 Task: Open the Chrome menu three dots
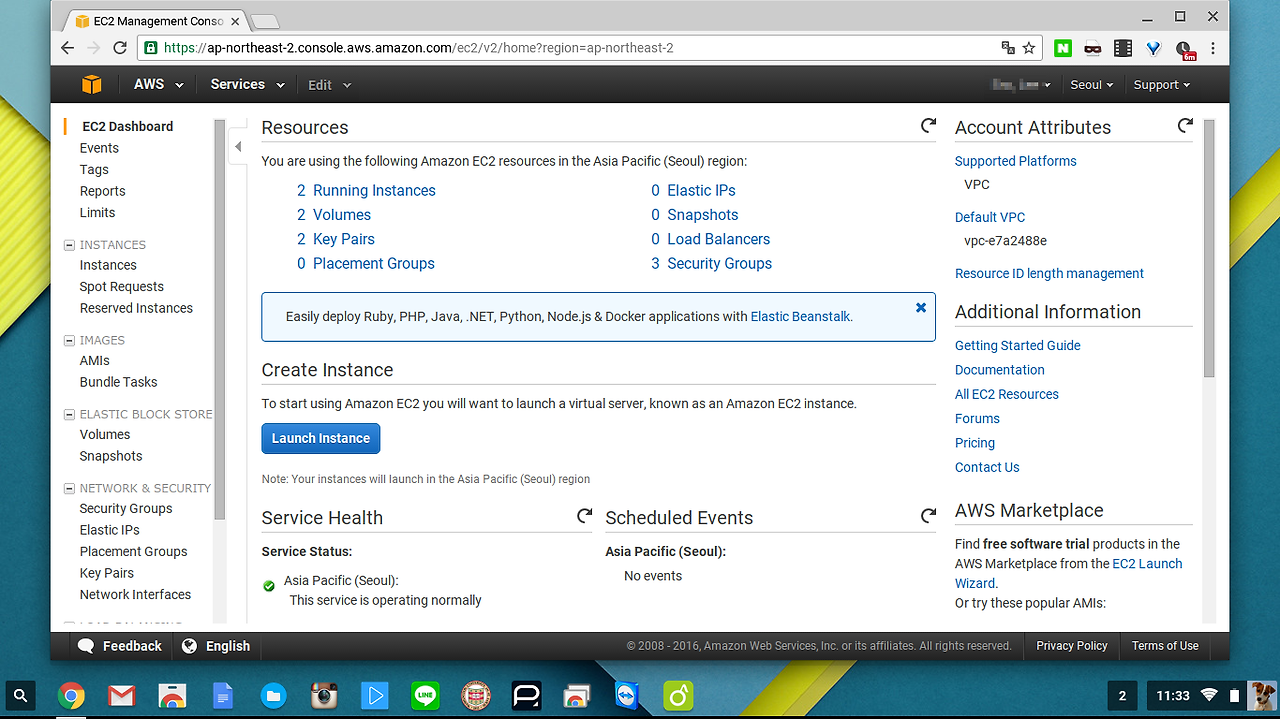1213,48
